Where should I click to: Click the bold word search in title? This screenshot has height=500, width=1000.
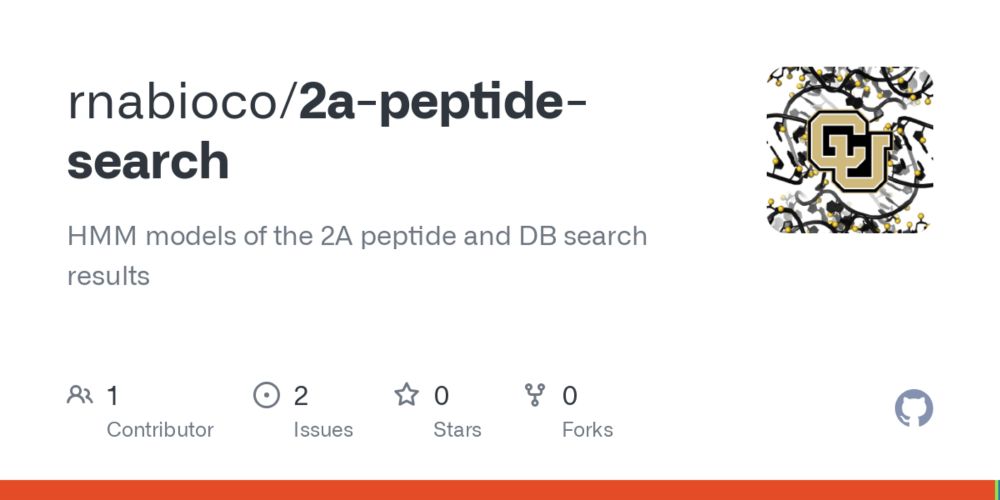click(x=148, y=161)
